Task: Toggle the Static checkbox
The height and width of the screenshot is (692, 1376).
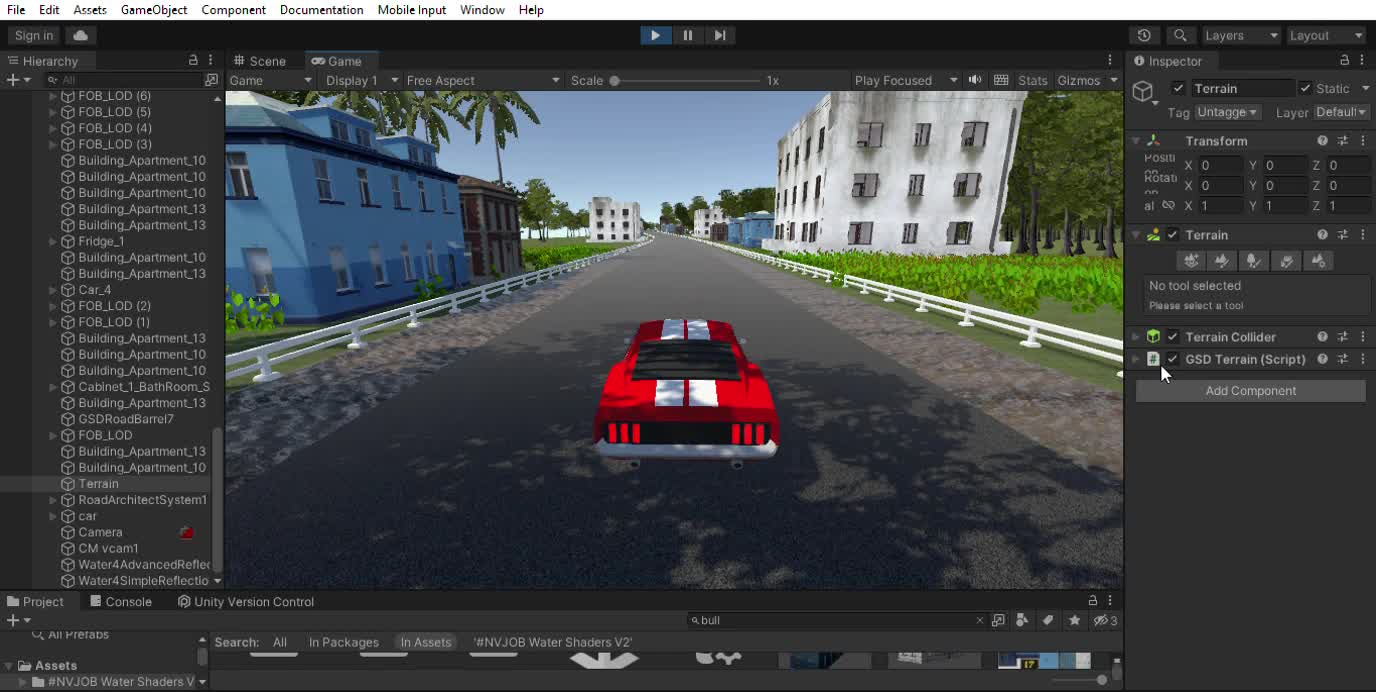Action: coord(1305,88)
